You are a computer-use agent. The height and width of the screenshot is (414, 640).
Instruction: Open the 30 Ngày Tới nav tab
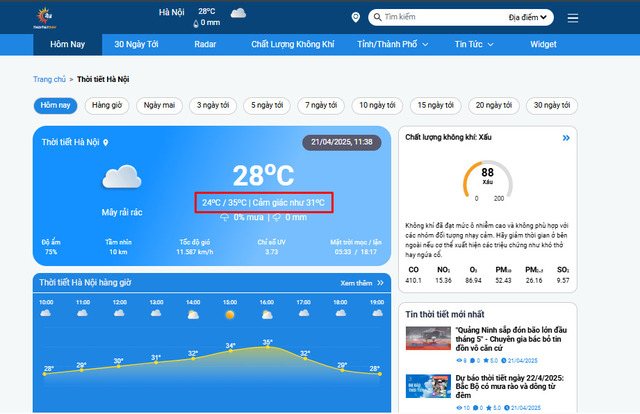point(136,44)
